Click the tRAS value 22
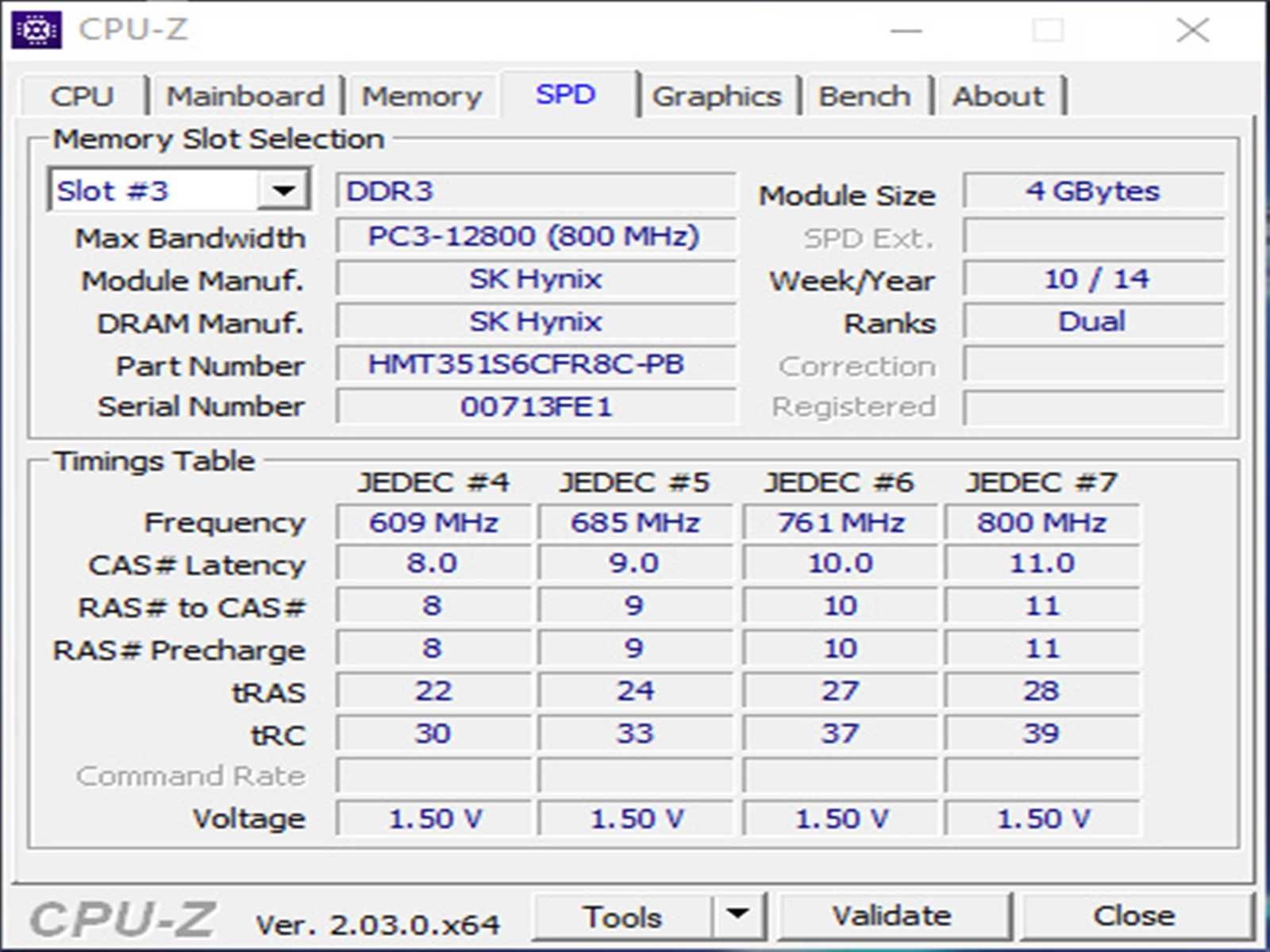Screen dimensions: 1270x952 point(433,691)
